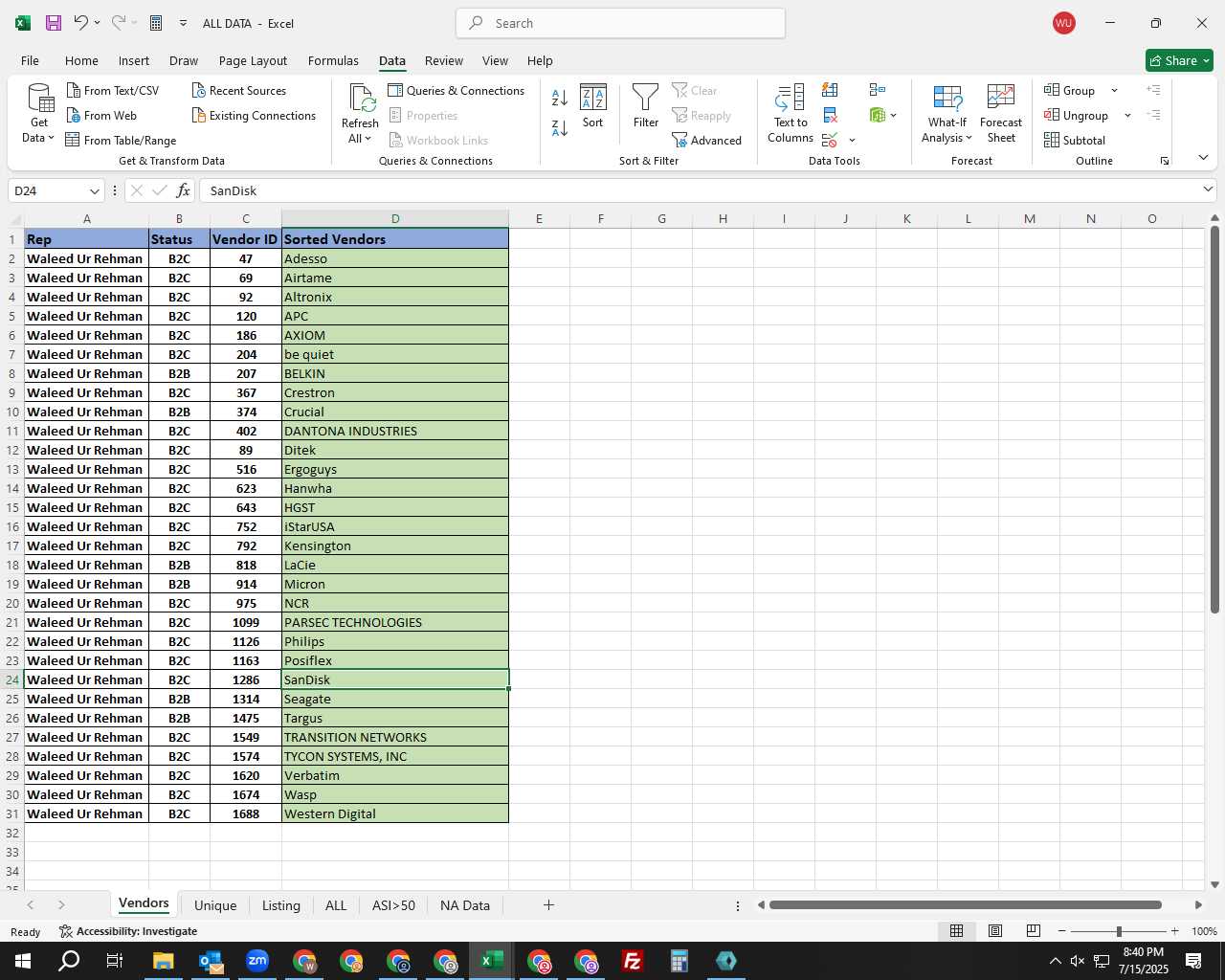Add a new sheet with the plus icon
1225x980 pixels.
[548, 904]
